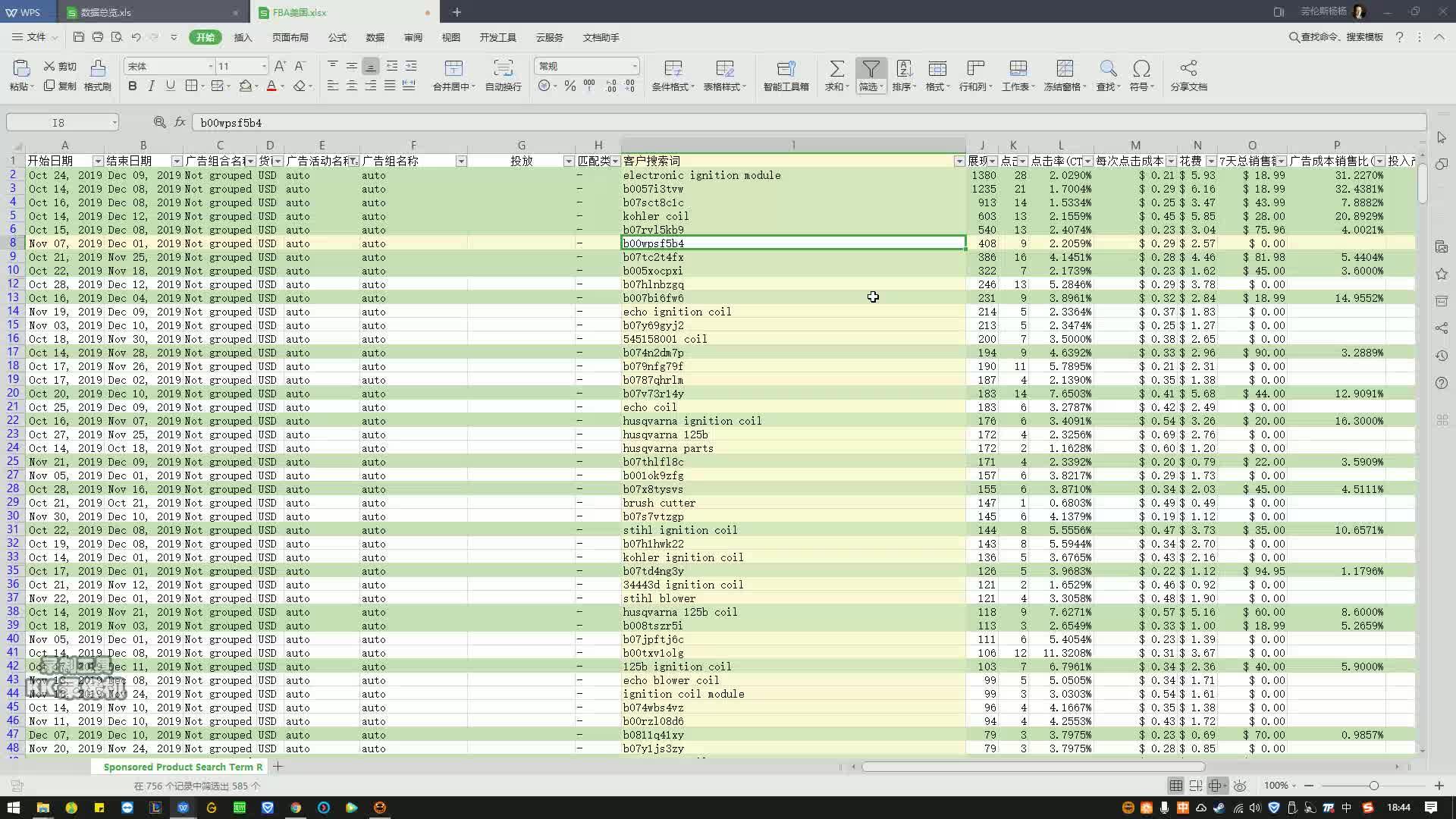Image resolution: width=1456 pixels, height=819 pixels.
Task: Adjust the zoom slider handle
Action: coord(1373,786)
